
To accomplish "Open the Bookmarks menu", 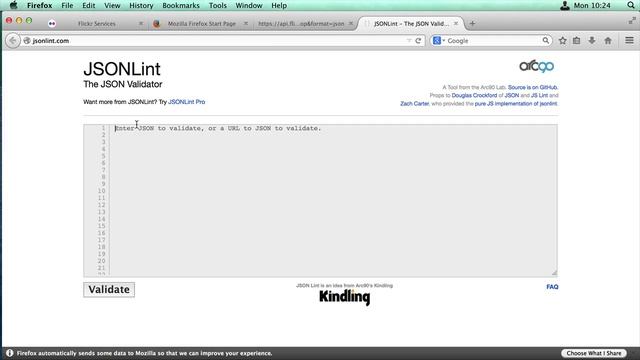I will pyautogui.click(x=181, y=5).
